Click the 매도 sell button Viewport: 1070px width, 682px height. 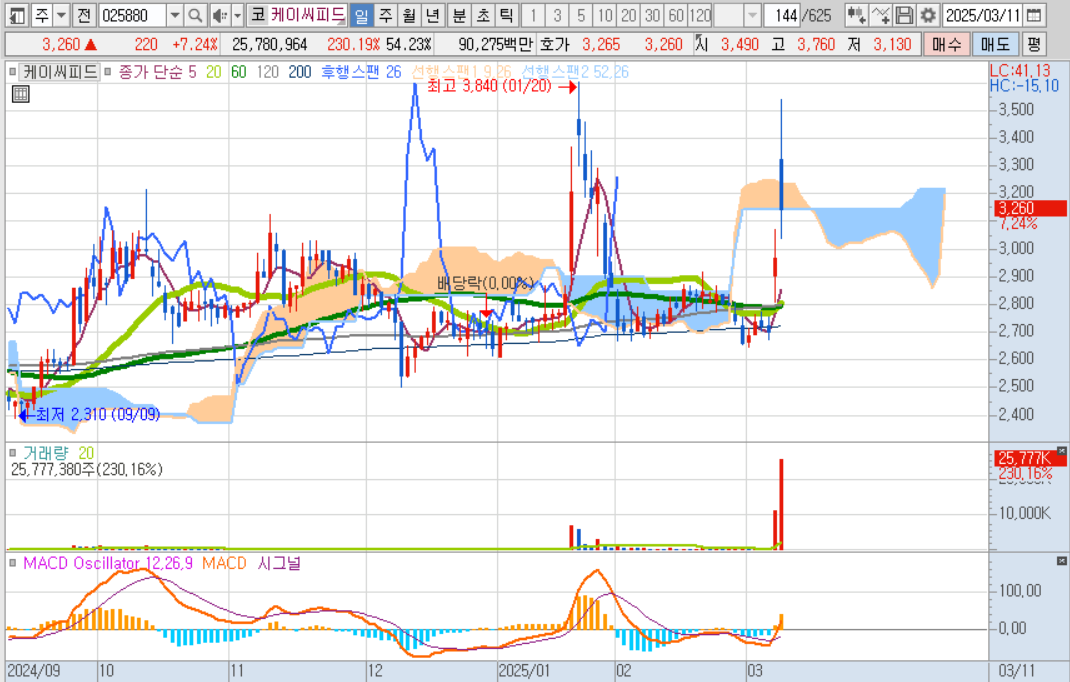pos(995,44)
